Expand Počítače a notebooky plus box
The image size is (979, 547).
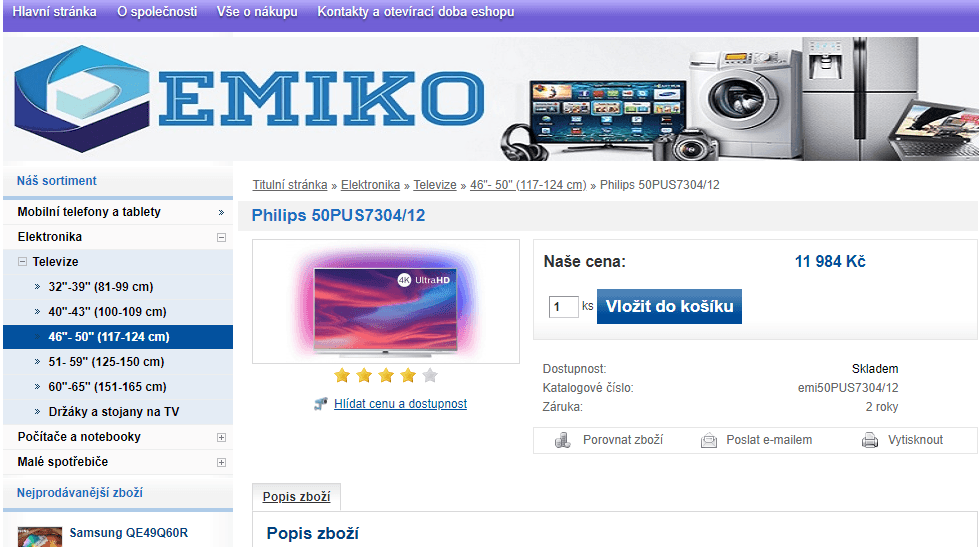point(221,437)
